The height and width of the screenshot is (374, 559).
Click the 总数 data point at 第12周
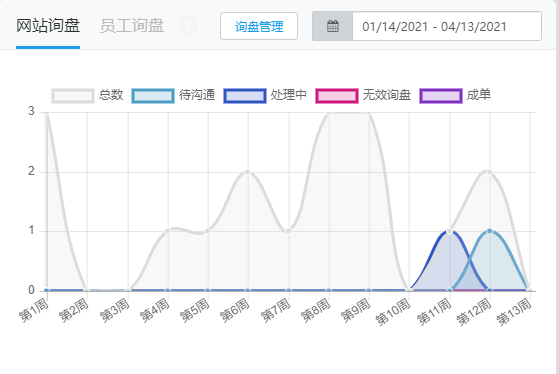pyautogui.click(x=489, y=172)
